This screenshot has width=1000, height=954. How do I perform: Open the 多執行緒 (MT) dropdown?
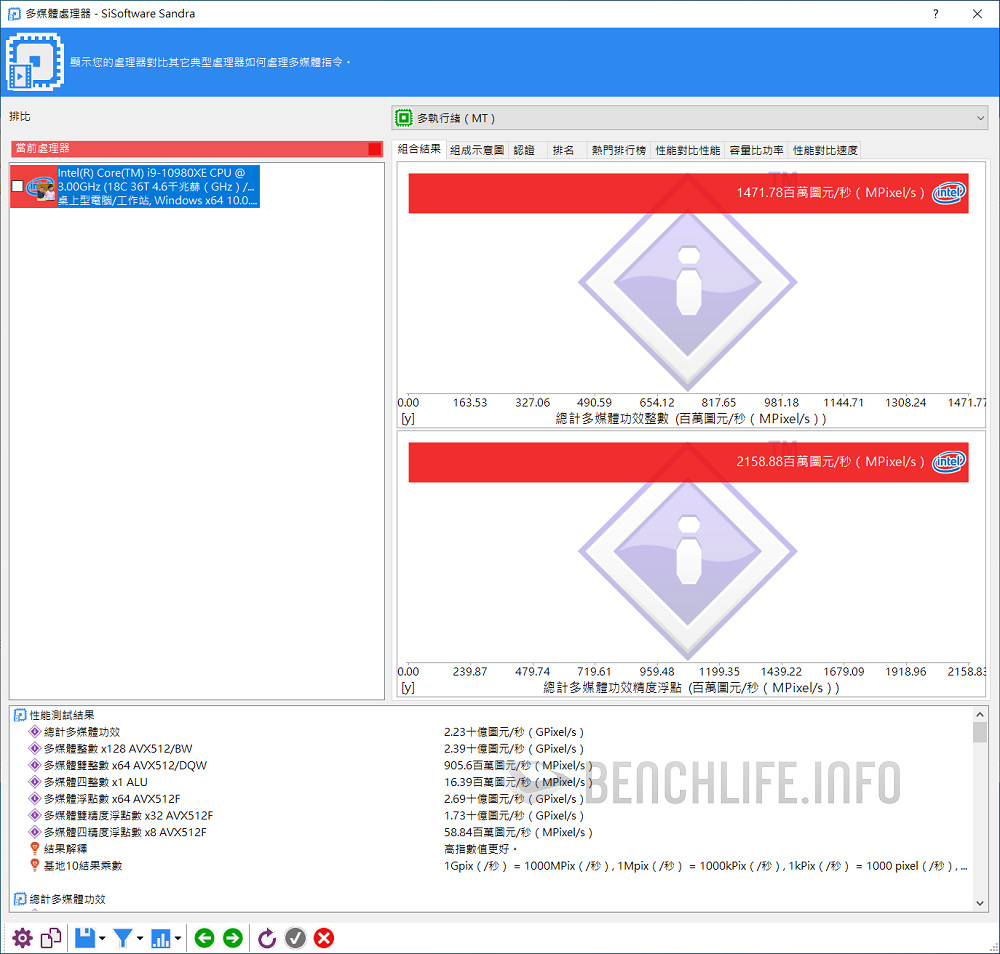pos(689,118)
